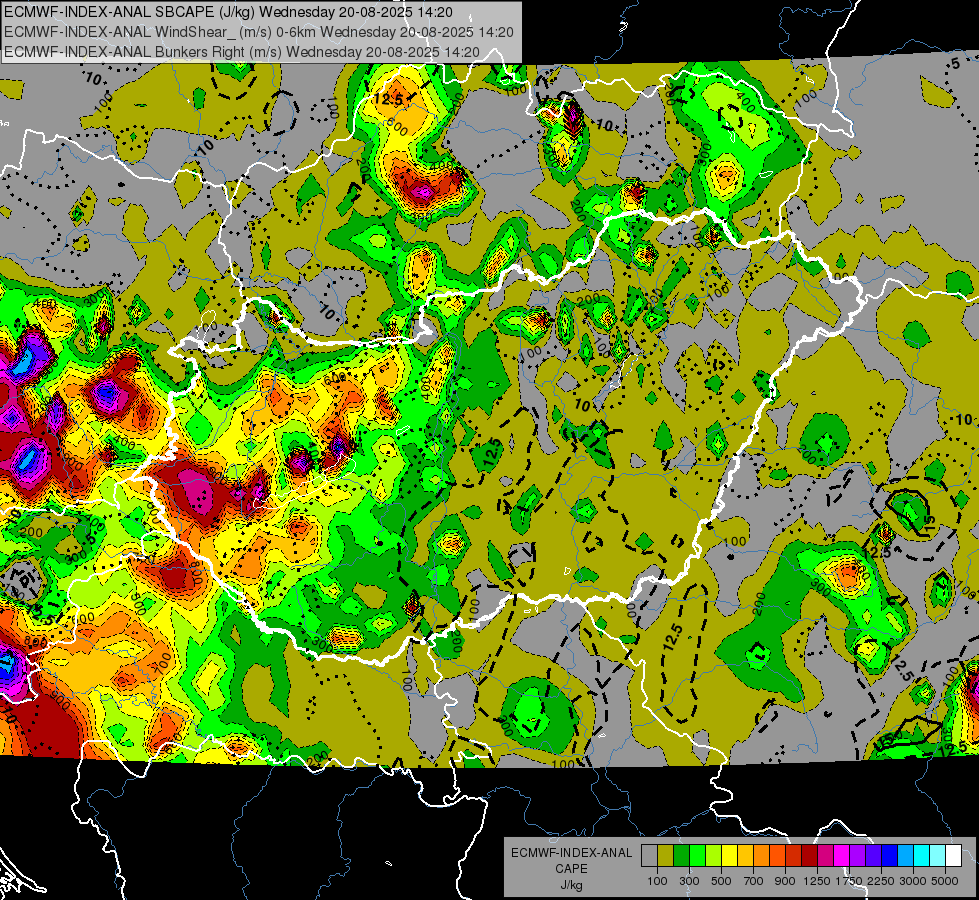Click the 500 legend scale label
This screenshot has height=900, width=979.
click(721, 881)
